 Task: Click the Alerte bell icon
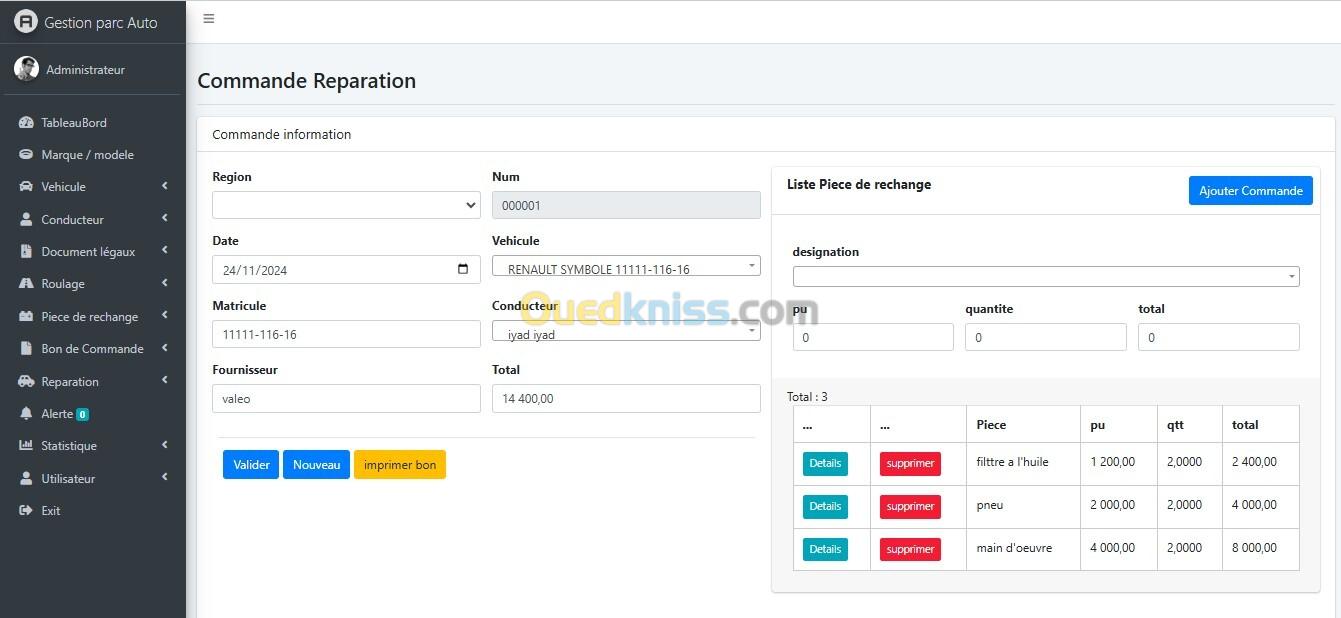tap(26, 414)
